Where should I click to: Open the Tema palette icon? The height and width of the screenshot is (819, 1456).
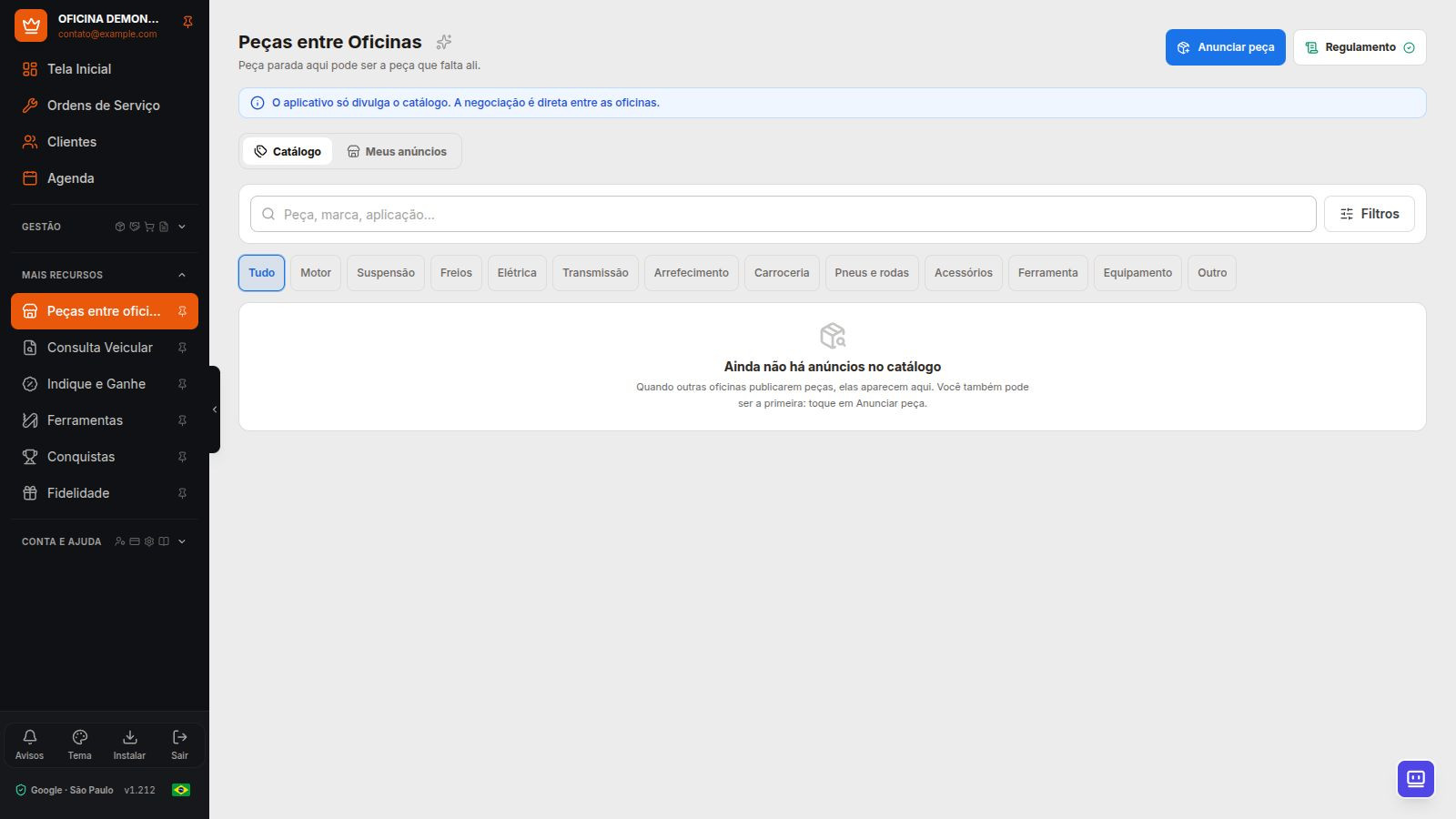(x=79, y=737)
